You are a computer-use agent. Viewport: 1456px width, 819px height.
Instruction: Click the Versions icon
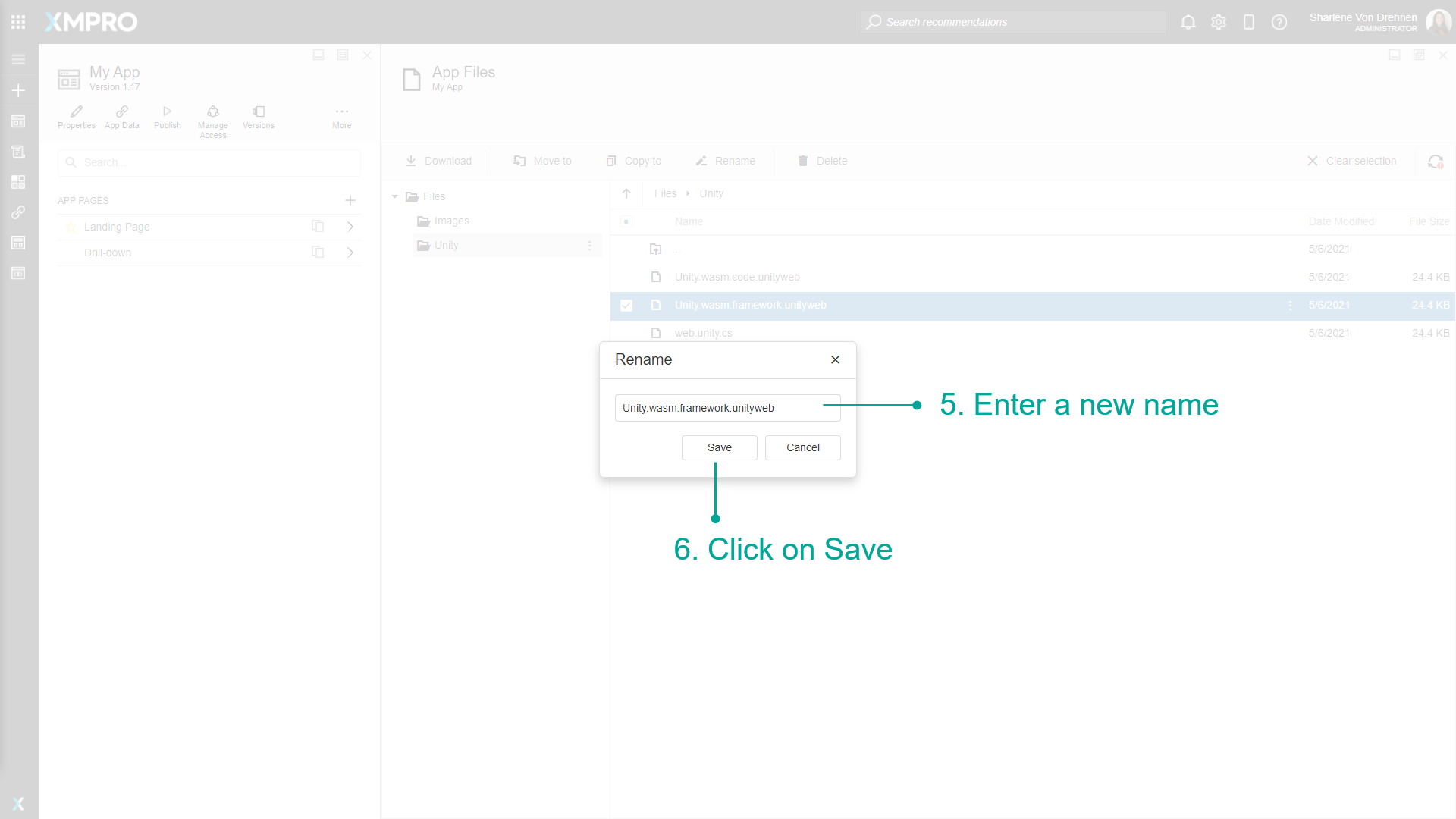point(258,115)
